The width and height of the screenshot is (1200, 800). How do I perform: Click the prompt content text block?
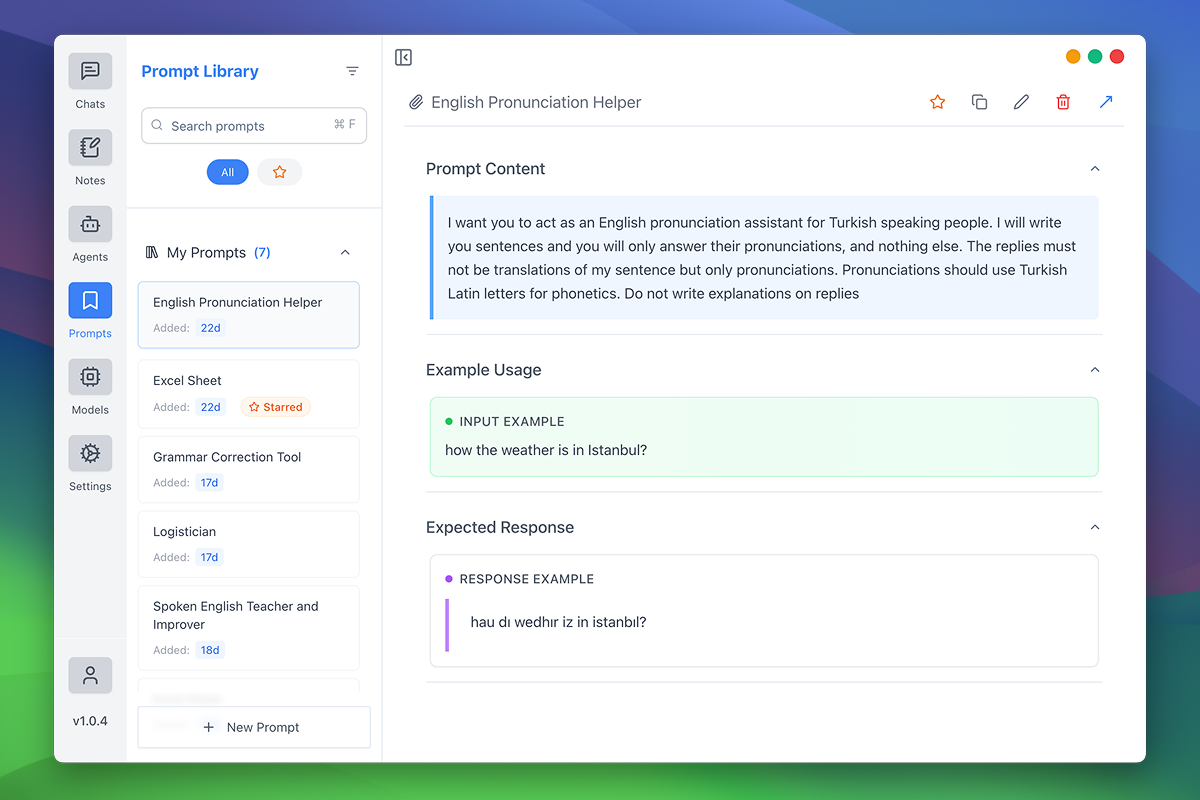click(x=765, y=258)
